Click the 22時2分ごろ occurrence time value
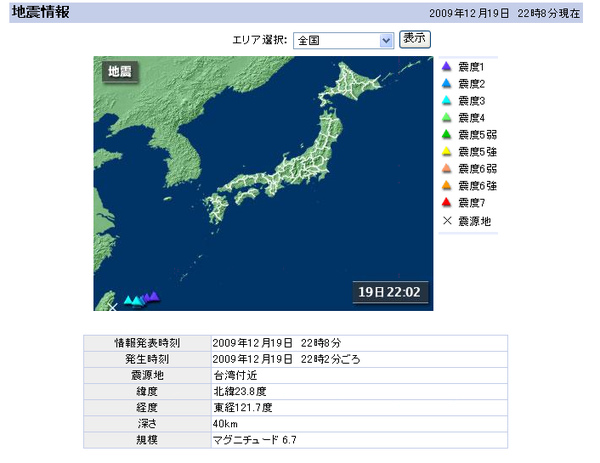 (x=331, y=359)
